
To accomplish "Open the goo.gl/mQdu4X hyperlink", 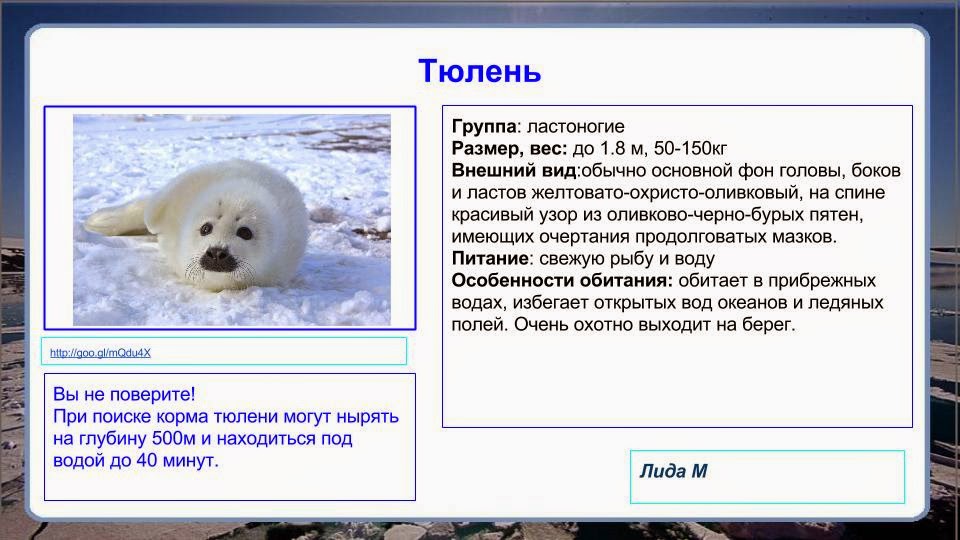I will pyautogui.click(x=100, y=353).
